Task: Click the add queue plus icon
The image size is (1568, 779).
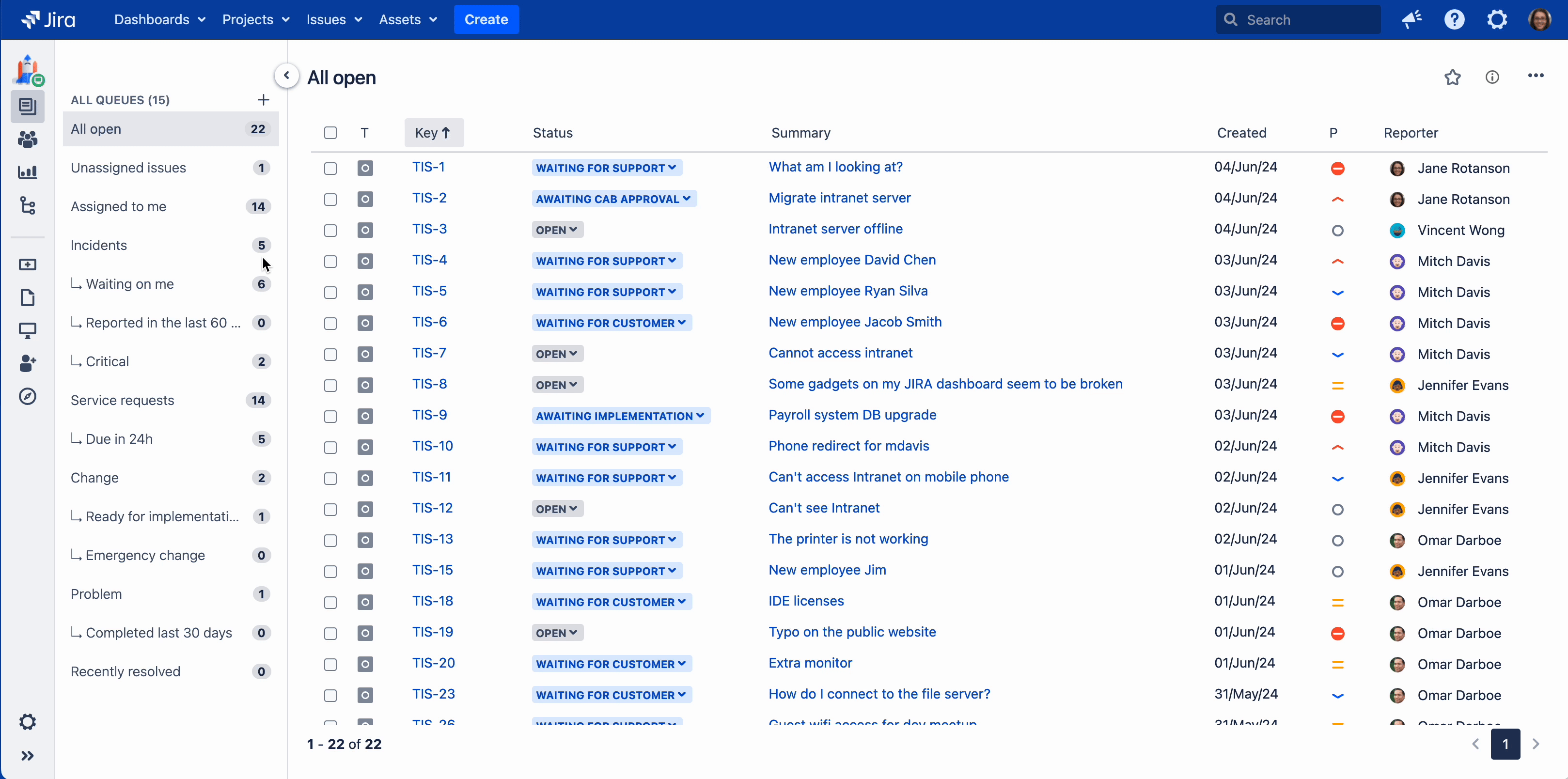Action: click(264, 99)
